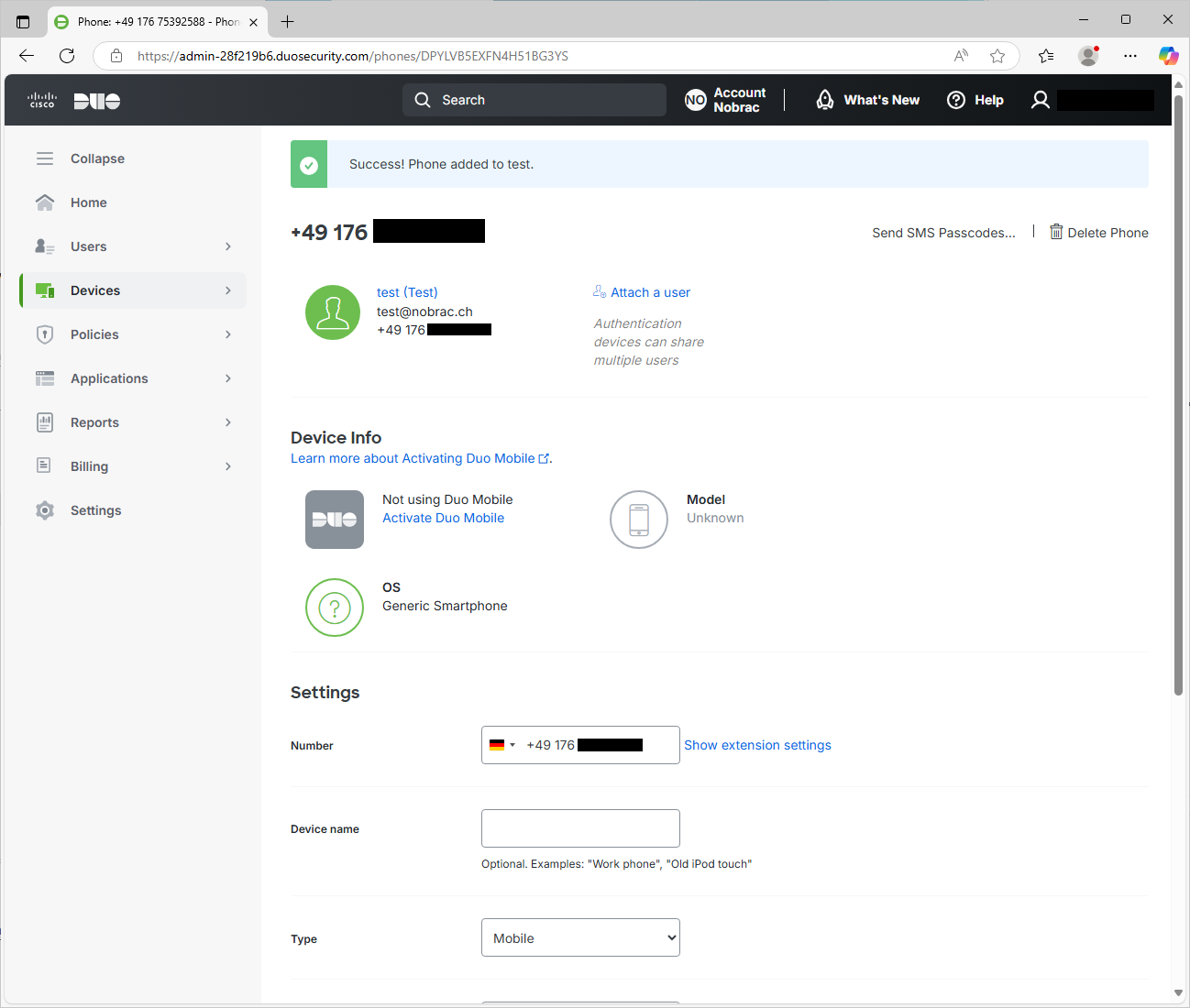The height and width of the screenshot is (1008, 1190).
Task: Click the green success checkmark icon
Action: click(309, 165)
